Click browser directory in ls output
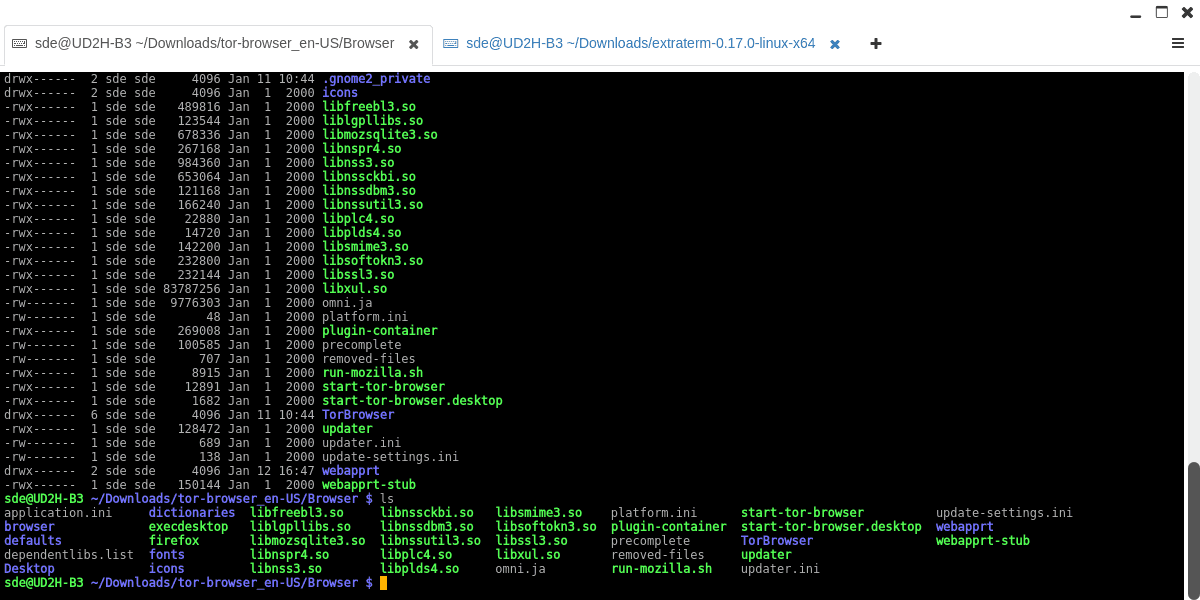The width and height of the screenshot is (1200, 600). 29,527
